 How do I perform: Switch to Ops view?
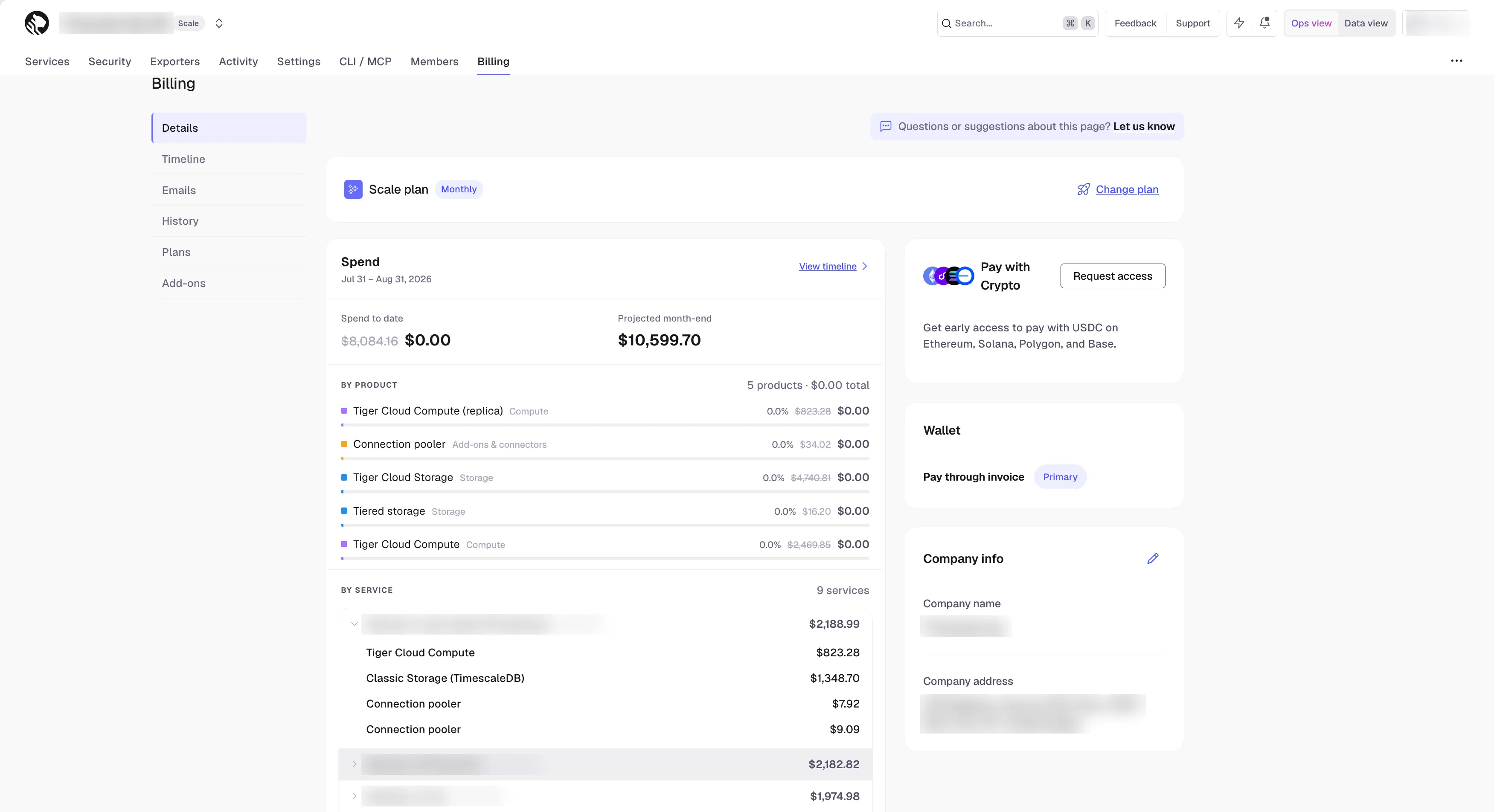click(x=1311, y=23)
